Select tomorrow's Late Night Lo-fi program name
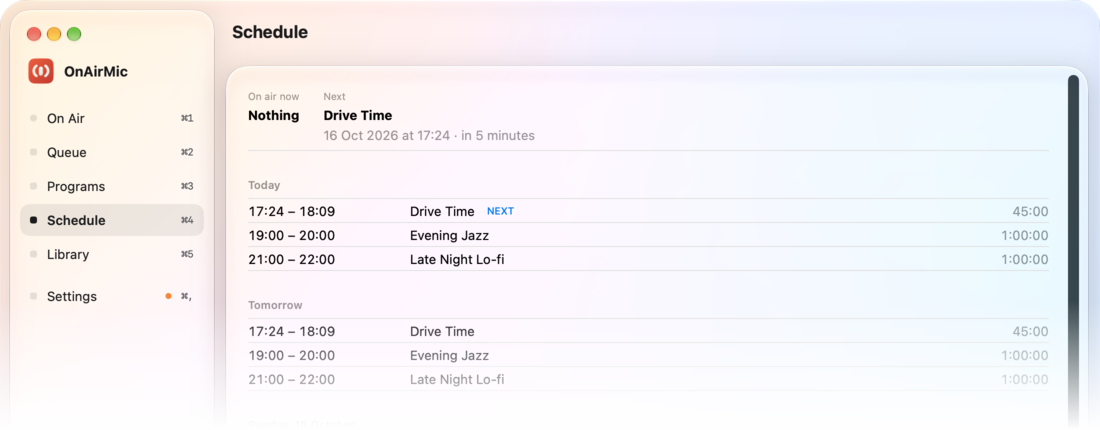 (457, 379)
